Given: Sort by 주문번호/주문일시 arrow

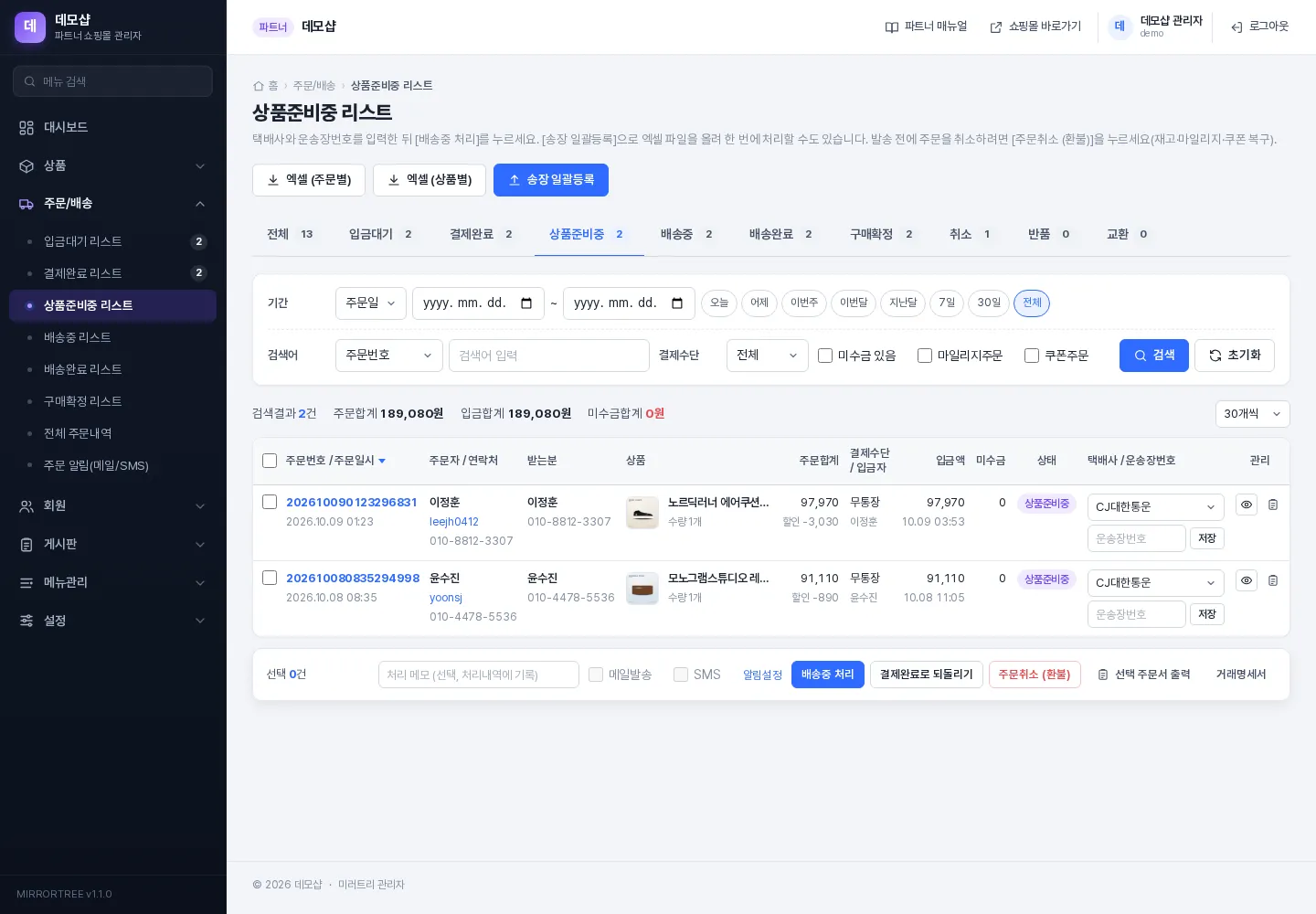Looking at the screenshot, I should tap(382, 461).
